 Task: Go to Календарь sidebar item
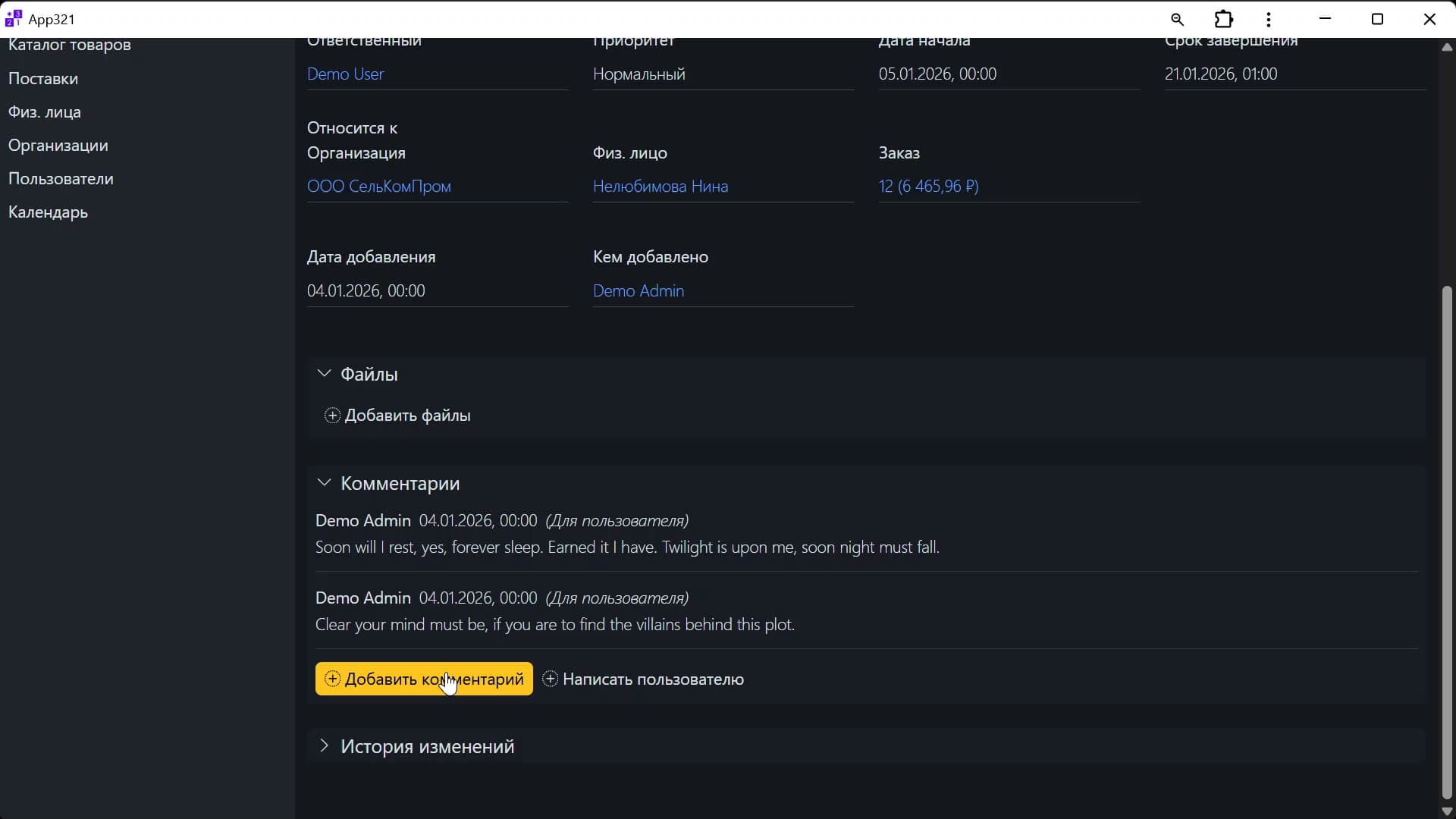click(48, 212)
